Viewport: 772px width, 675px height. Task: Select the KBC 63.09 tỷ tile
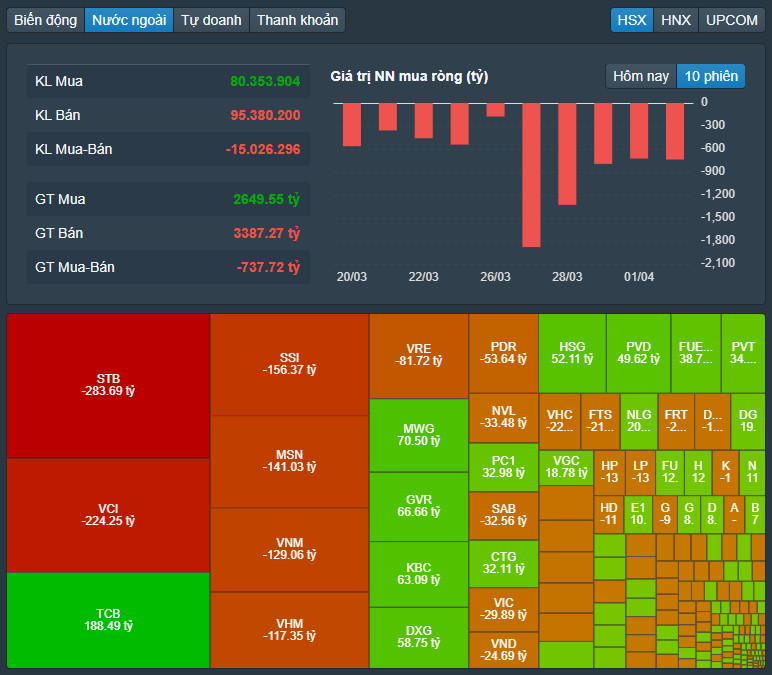[x=418, y=574]
